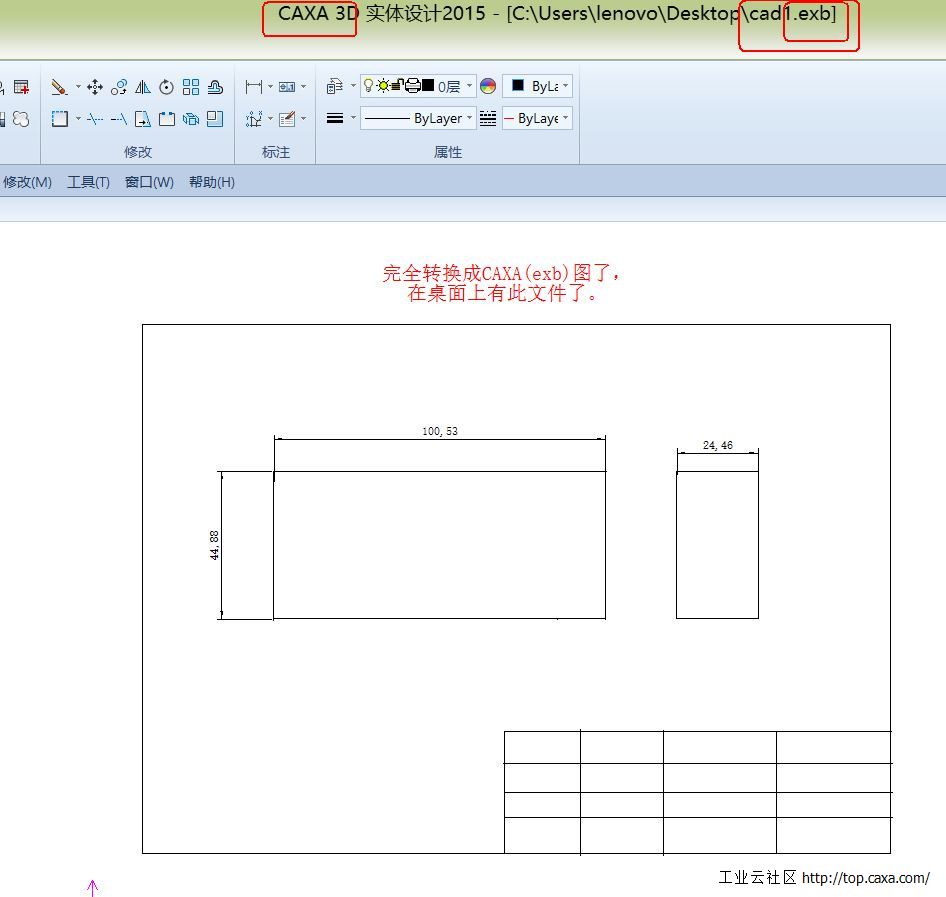Viewport: 946px width, 897px height.
Task: Click the icon right of the Array tool
Action: tap(215, 87)
